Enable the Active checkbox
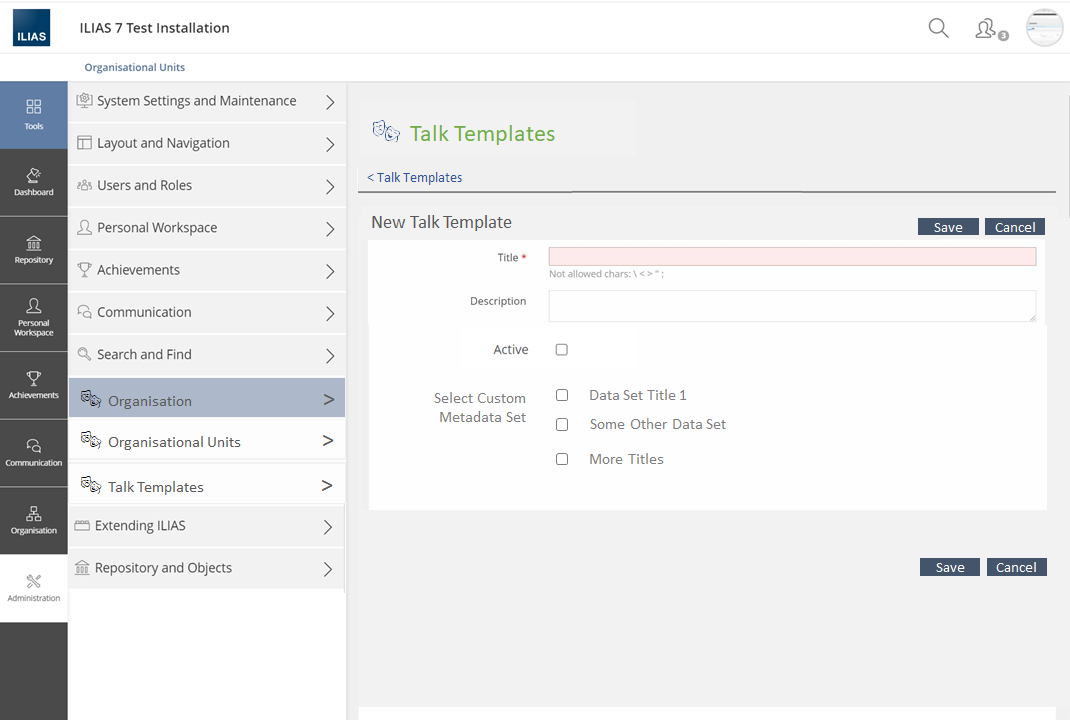Image resolution: width=1070 pixels, height=720 pixels. (x=562, y=350)
